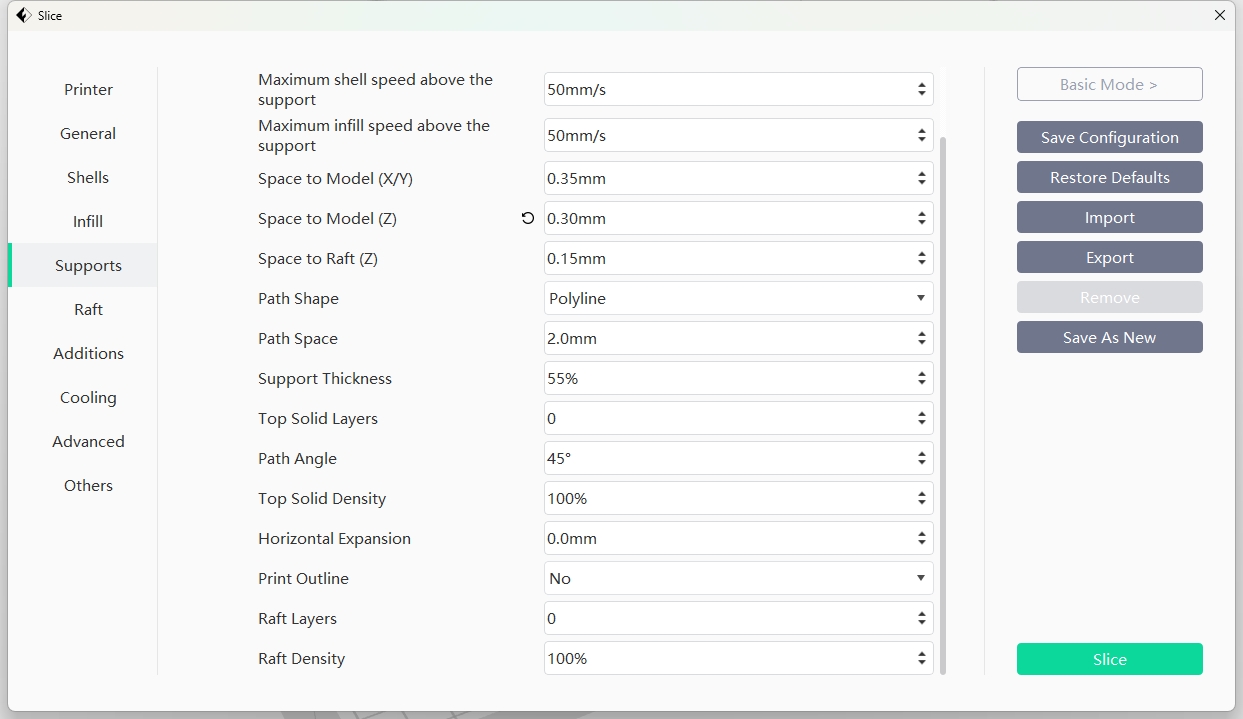Select the Cooling tab in sidebar
The image size is (1243, 719).
click(x=88, y=397)
